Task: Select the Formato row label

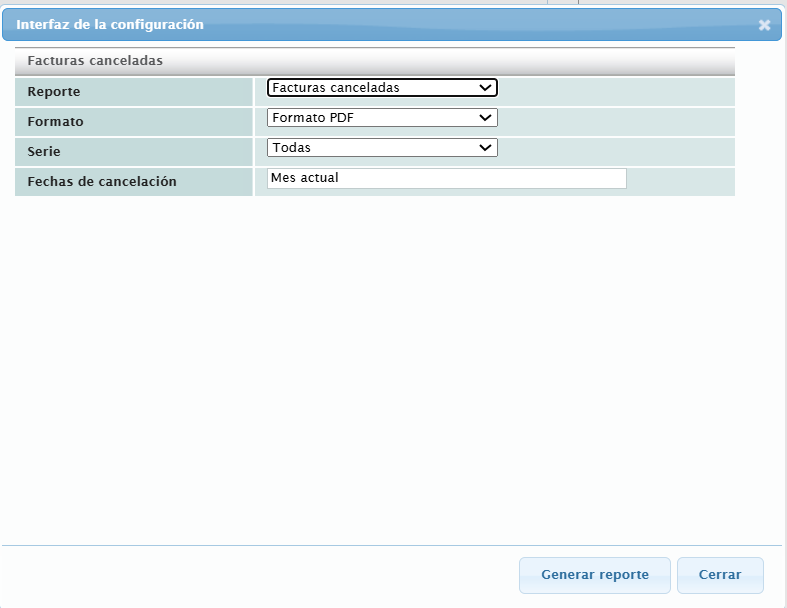Action: [x=56, y=122]
